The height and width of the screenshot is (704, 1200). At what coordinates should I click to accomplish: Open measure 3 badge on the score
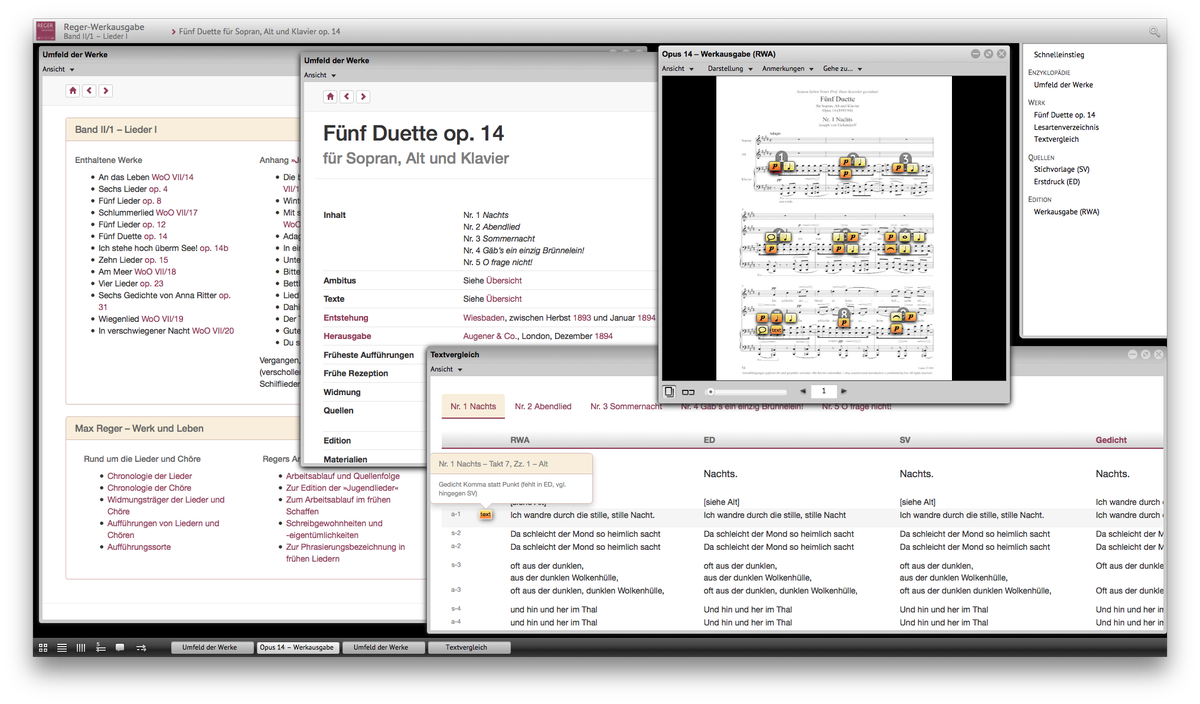coord(906,158)
